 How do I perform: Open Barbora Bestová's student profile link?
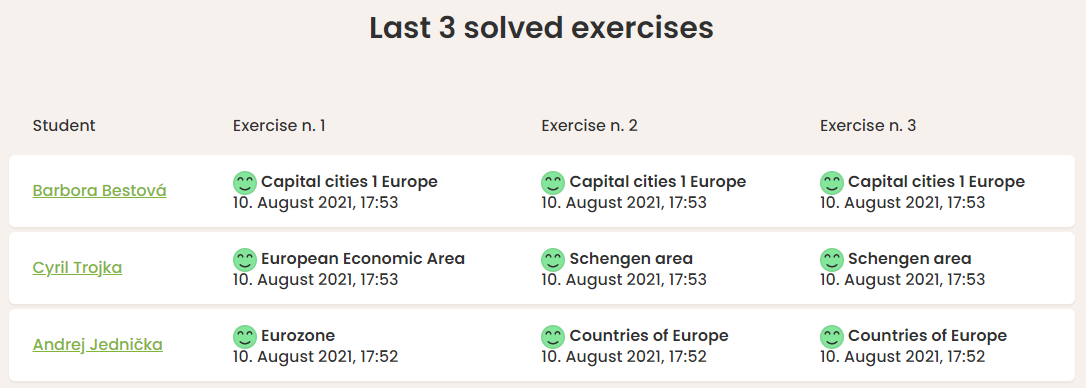pyautogui.click(x=99, y=191)
